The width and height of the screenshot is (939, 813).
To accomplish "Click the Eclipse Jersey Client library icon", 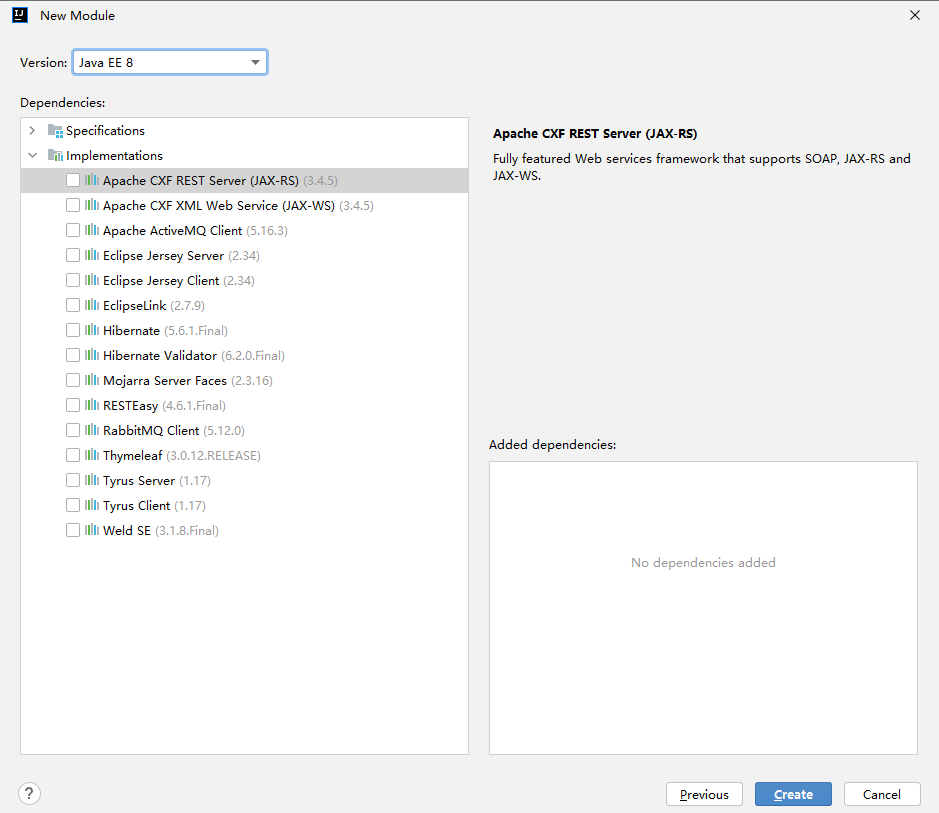I will click(x=92, y=280).
